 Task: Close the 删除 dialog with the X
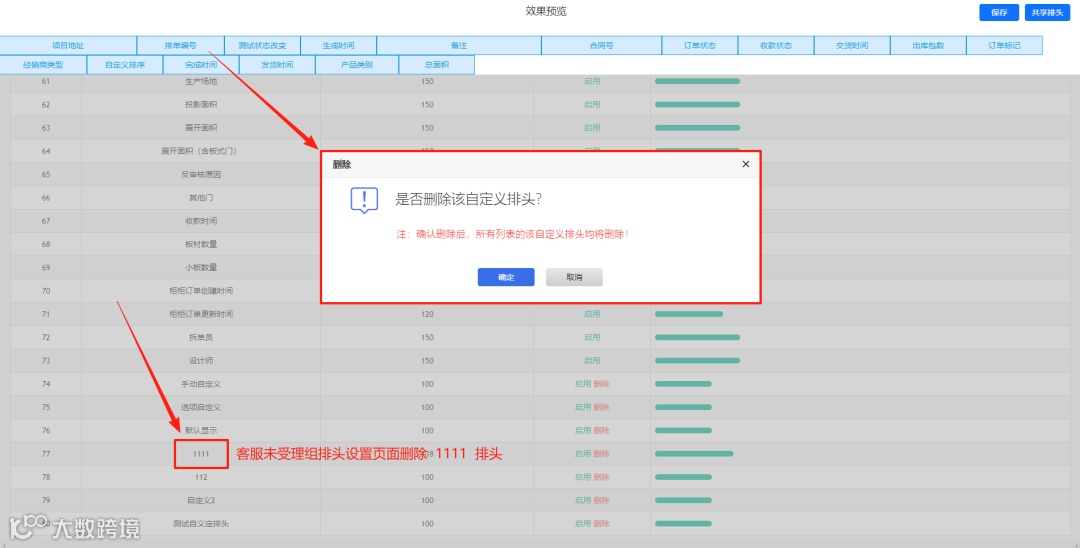pos(745,165)
